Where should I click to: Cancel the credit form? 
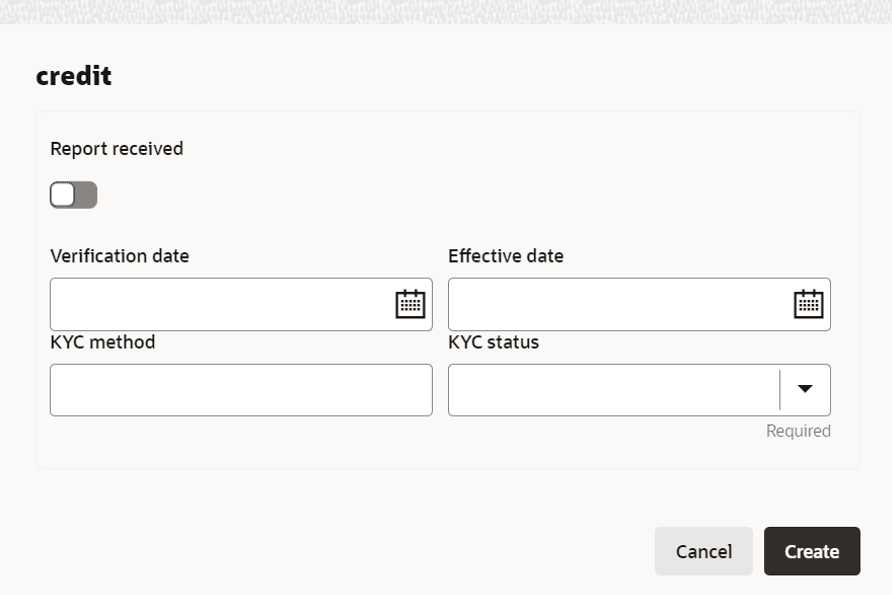tap(704, 551)
